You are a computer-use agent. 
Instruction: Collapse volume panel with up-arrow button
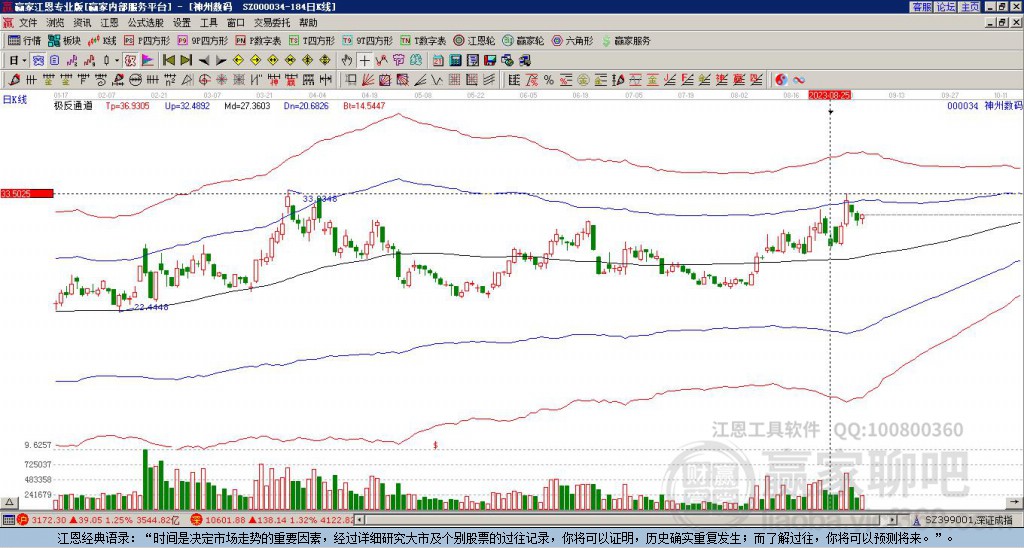click(x=9, y=502)
